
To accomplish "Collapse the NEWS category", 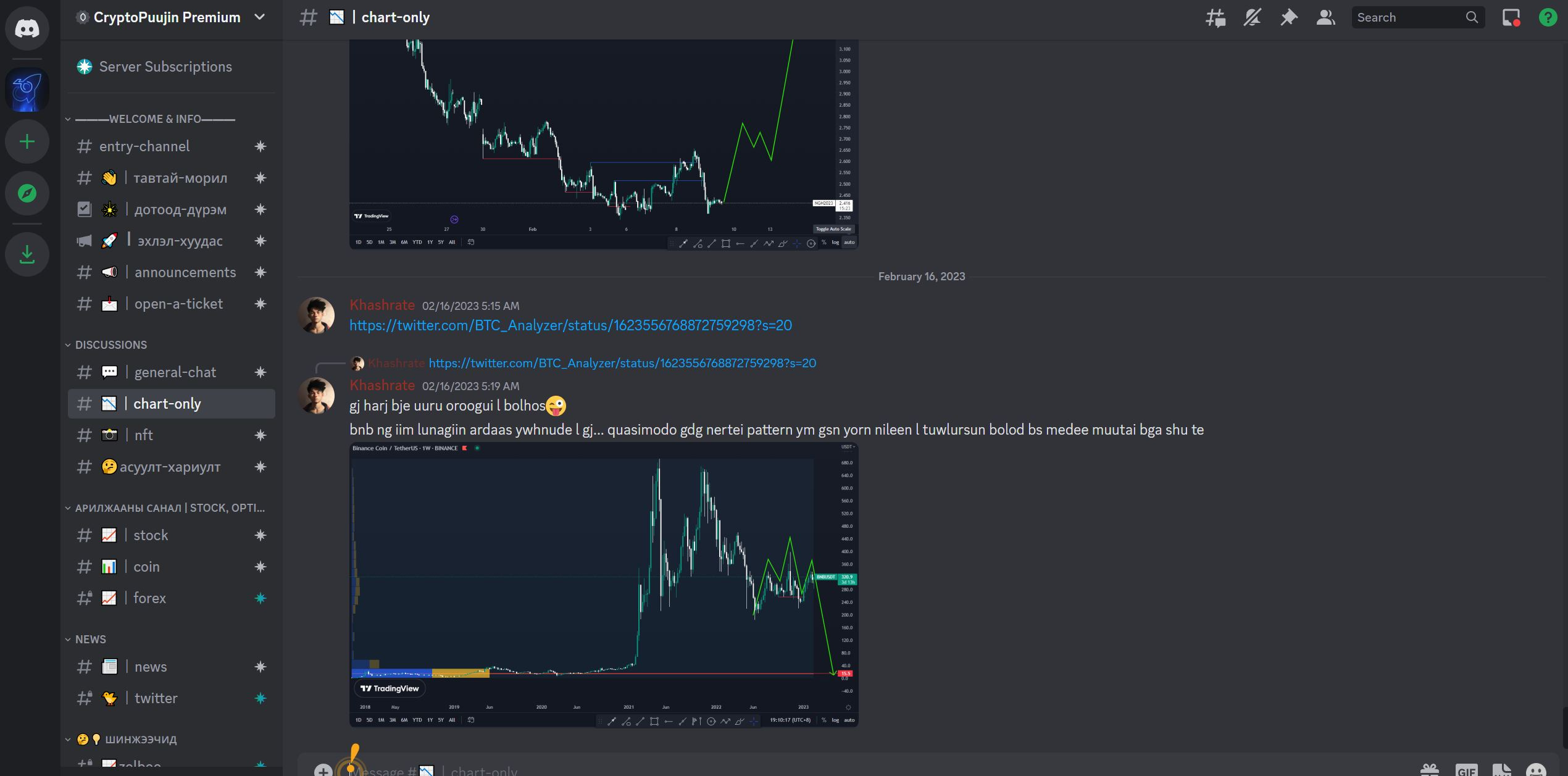I will click(90, 639).
